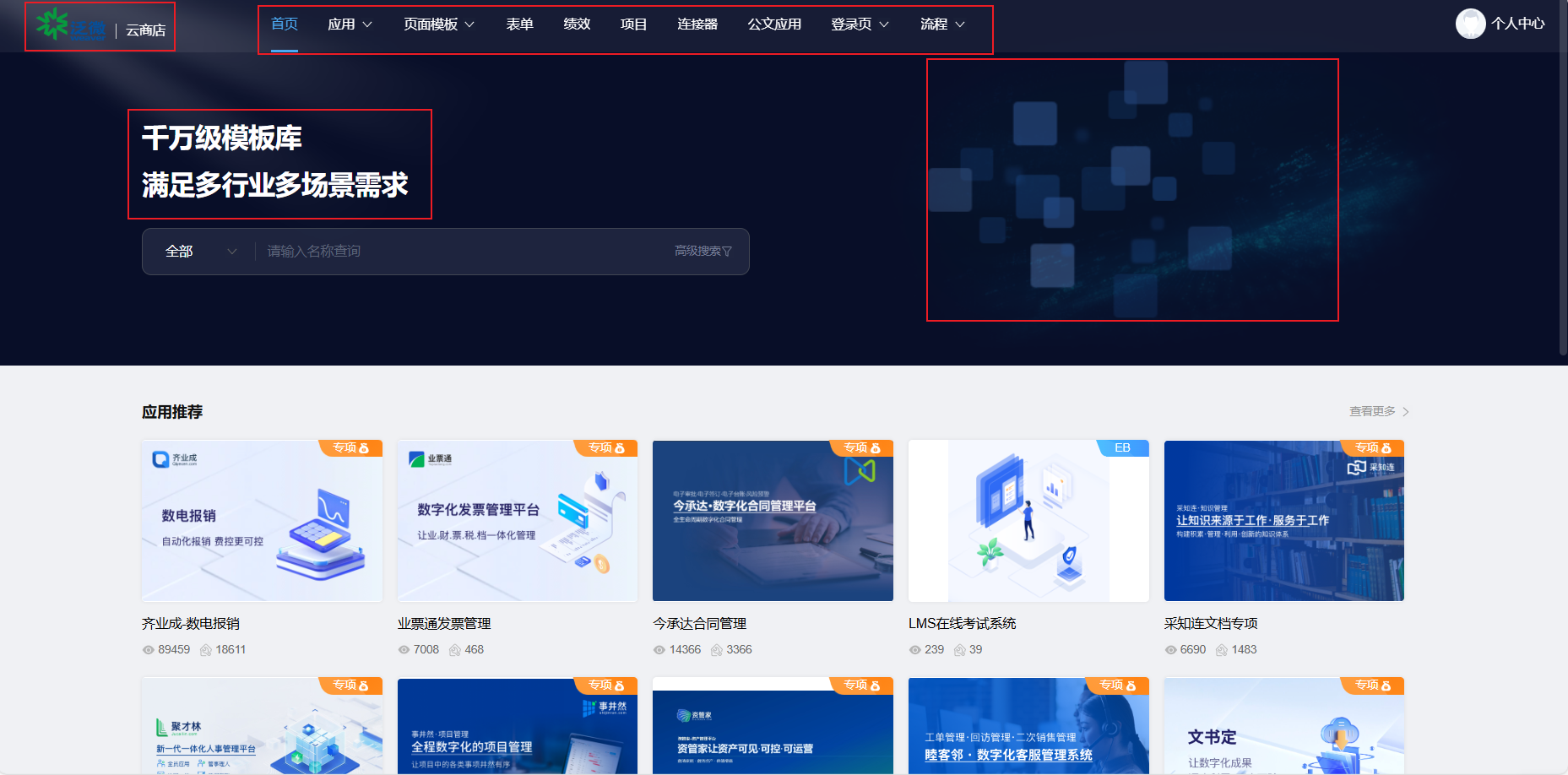
Task: Click the page vertical scrollbar
Action: (1563, 177)
